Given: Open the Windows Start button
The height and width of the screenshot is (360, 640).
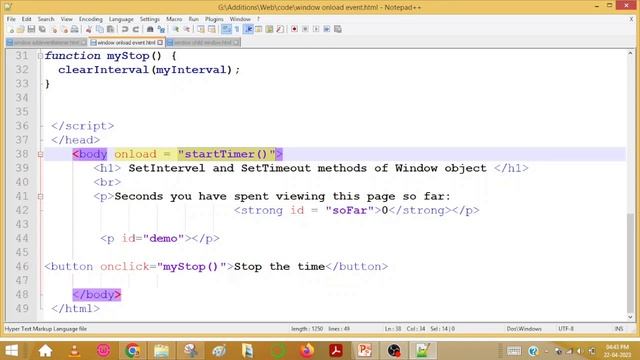Looking at the screenshot, I should [11, 351].
